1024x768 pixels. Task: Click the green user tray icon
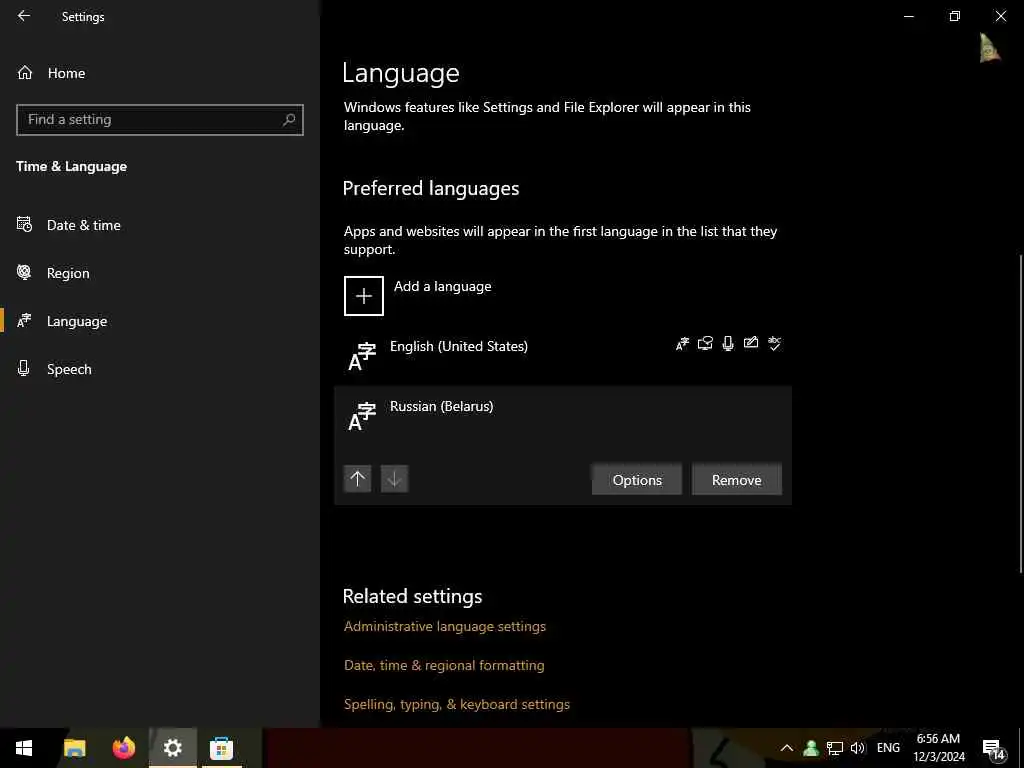[810, 748]
